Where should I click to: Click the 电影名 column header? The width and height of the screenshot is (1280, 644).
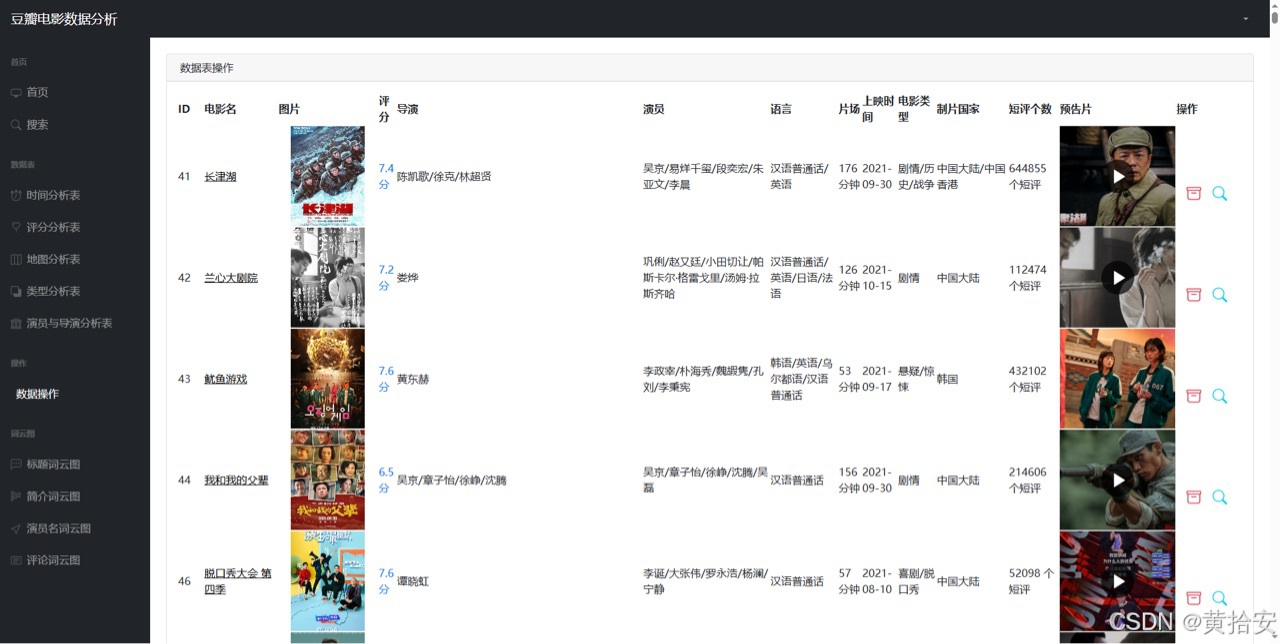tap(220, 109)
